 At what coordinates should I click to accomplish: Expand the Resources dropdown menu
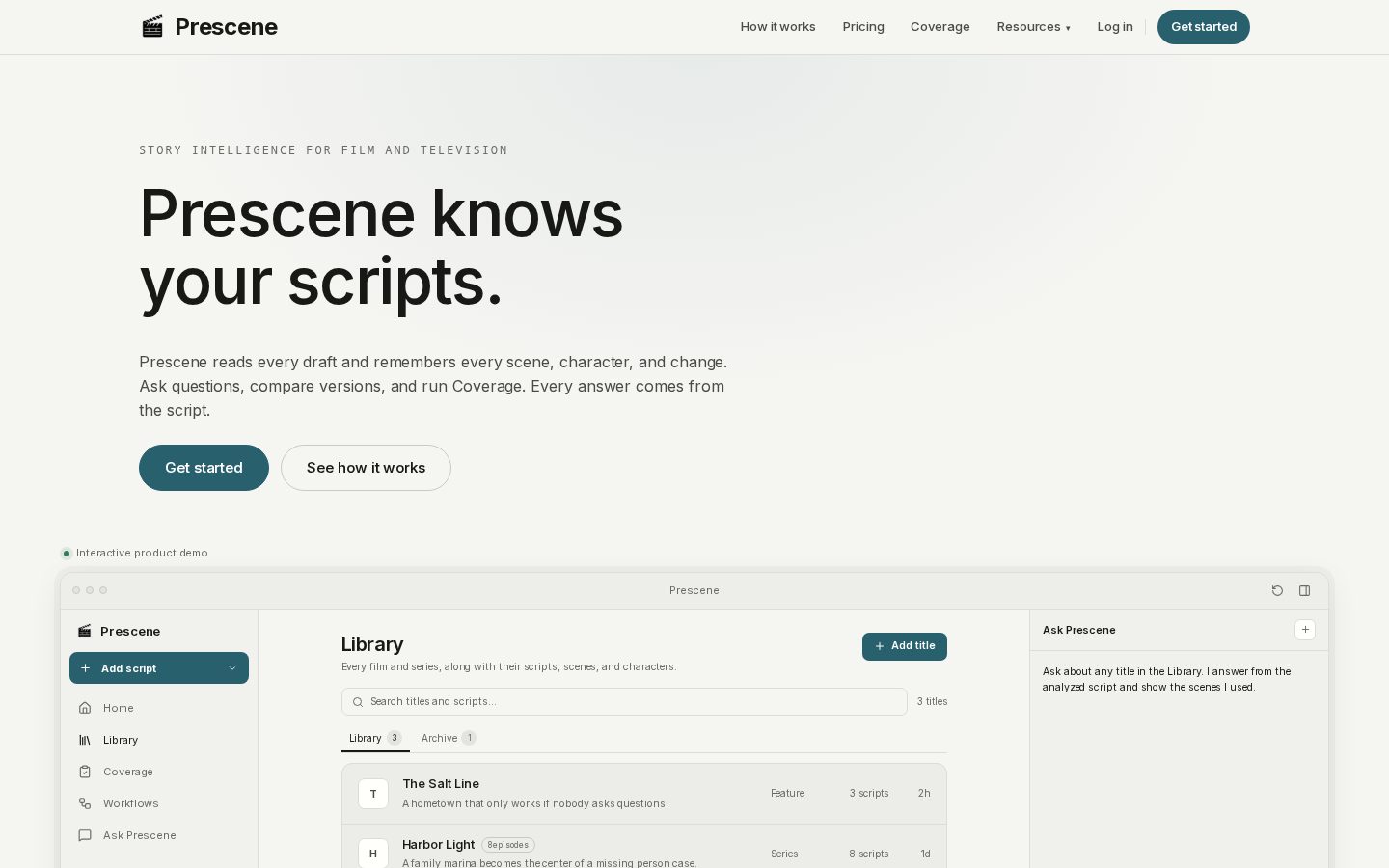click(x=1033, y=27)
